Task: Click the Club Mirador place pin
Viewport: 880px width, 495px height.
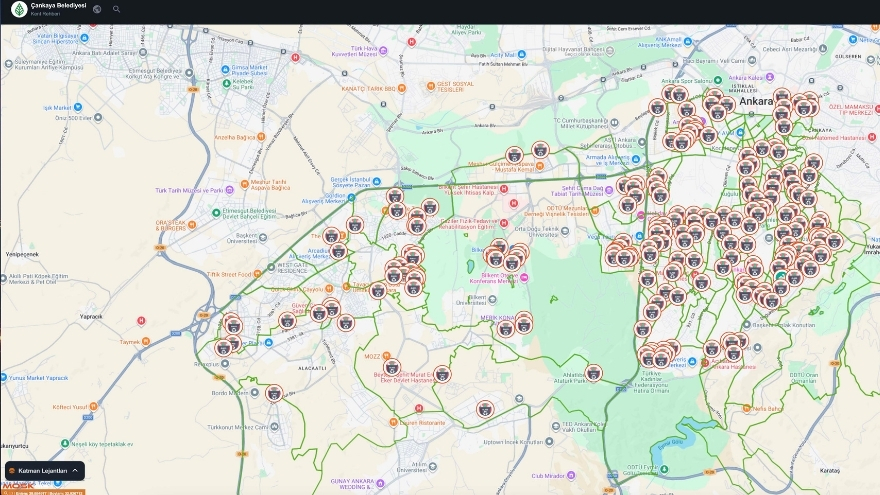Action: tap(573, 476)
